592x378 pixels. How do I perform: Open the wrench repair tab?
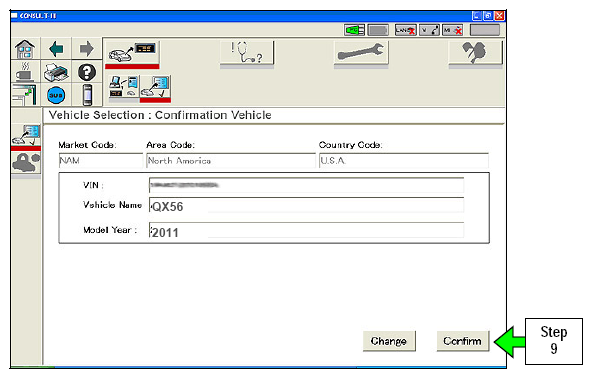tap(361, 54)
